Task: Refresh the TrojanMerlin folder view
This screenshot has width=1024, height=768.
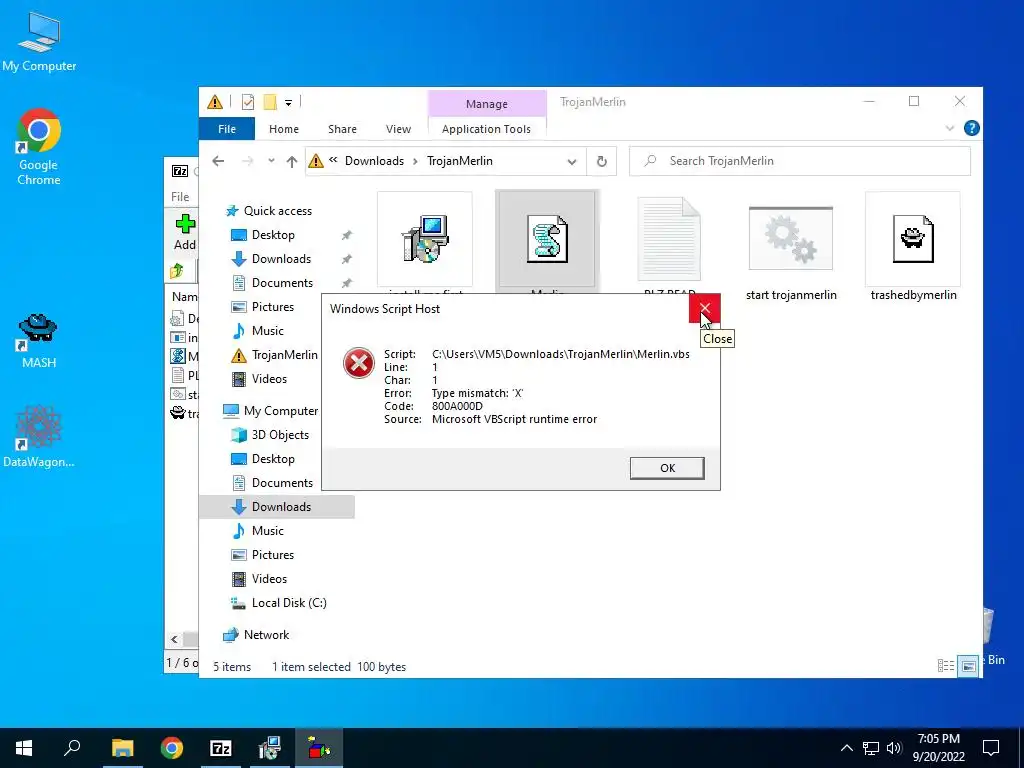Action: pos(601,161)
